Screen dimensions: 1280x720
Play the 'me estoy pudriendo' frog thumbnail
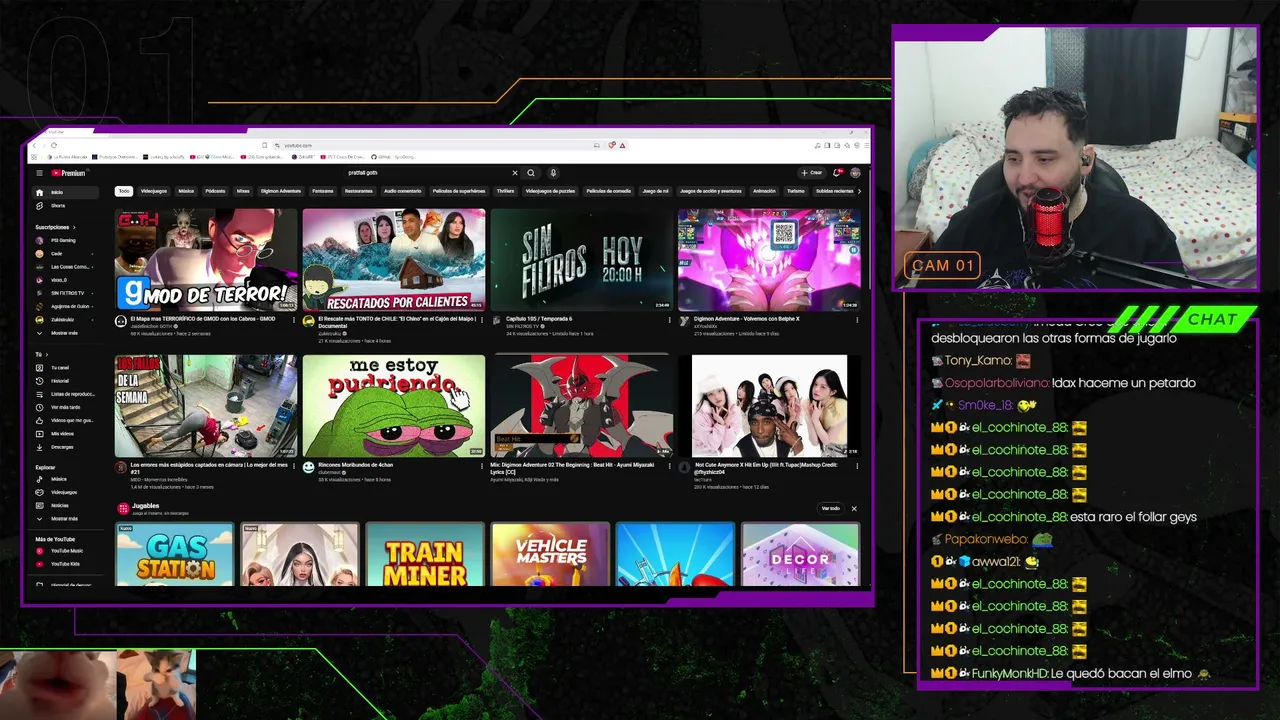point(394,406)
